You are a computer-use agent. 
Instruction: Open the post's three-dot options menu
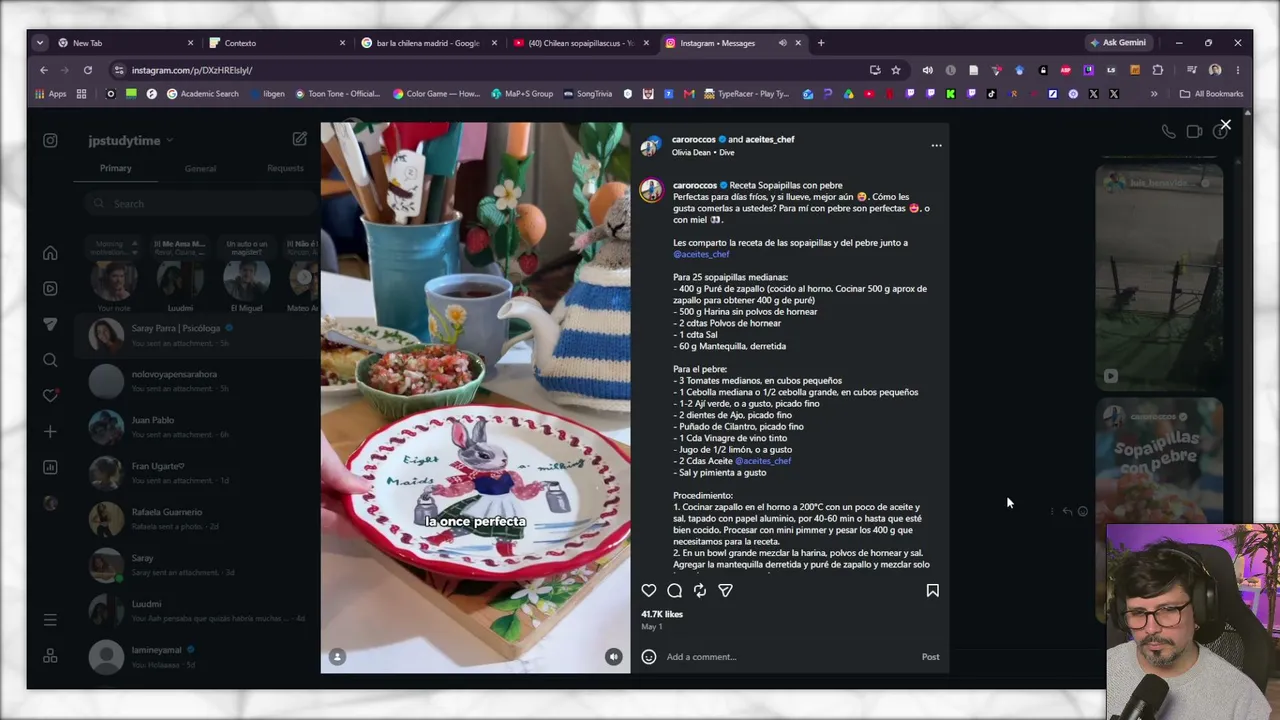[937, 146]
